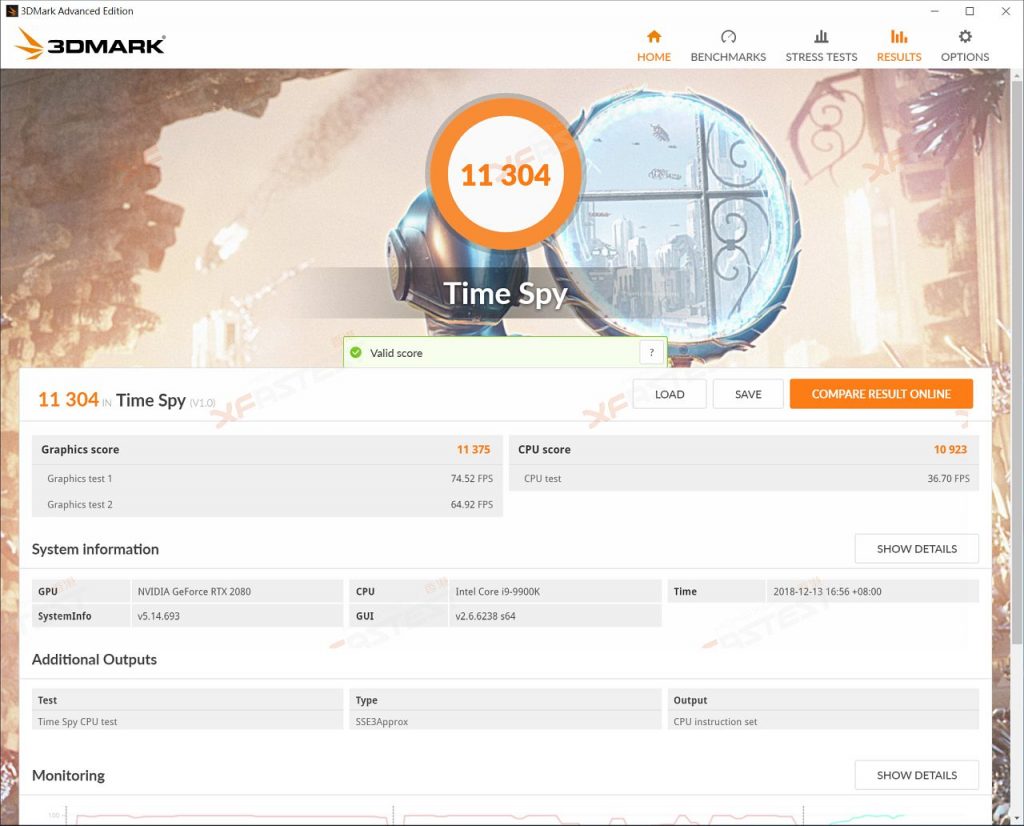Maximize the 3DMark window
The height and width of the screenshot is (826, 1024).
point(970,11)
